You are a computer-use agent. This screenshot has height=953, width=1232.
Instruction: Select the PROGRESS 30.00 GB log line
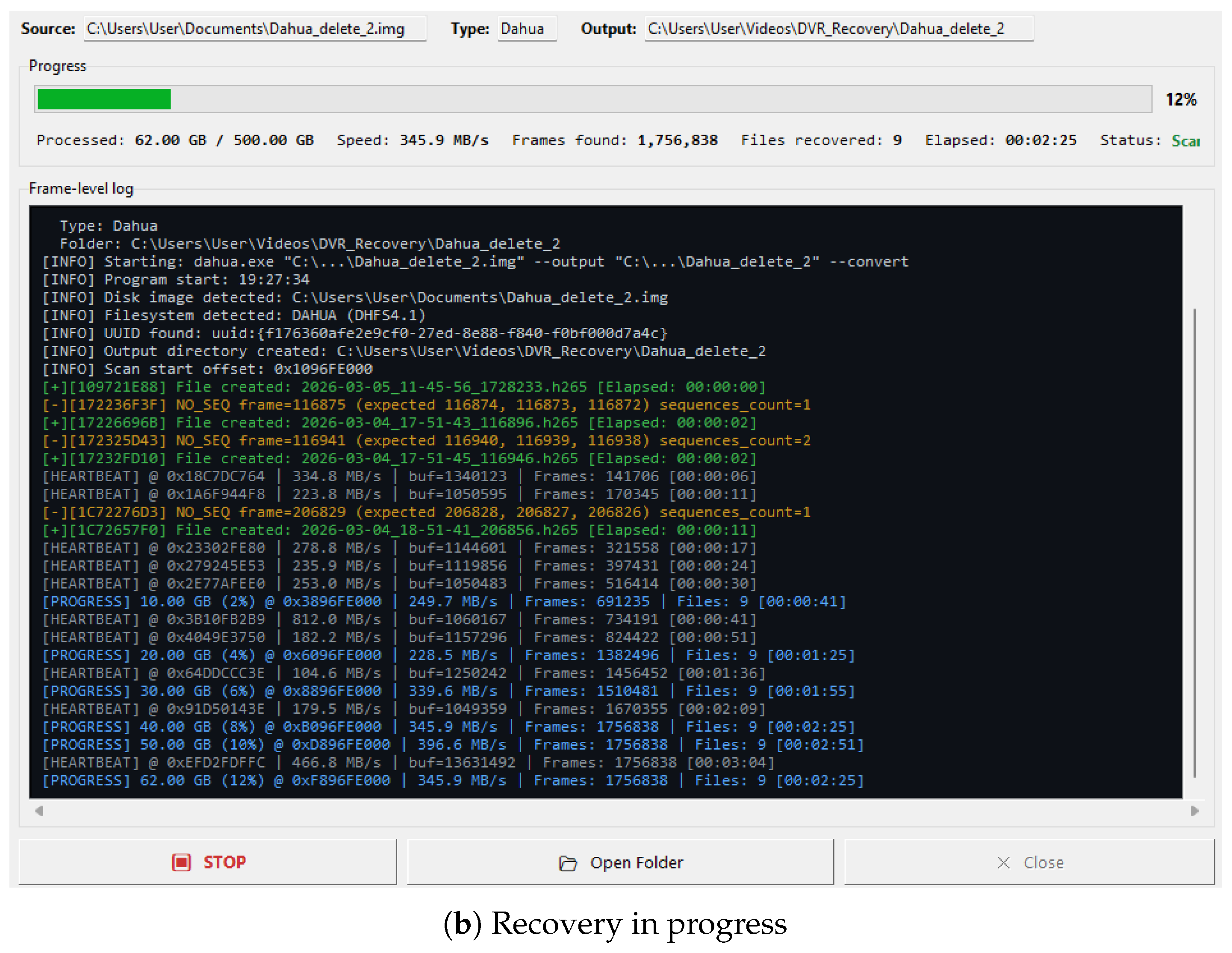(x=449, y=691)
